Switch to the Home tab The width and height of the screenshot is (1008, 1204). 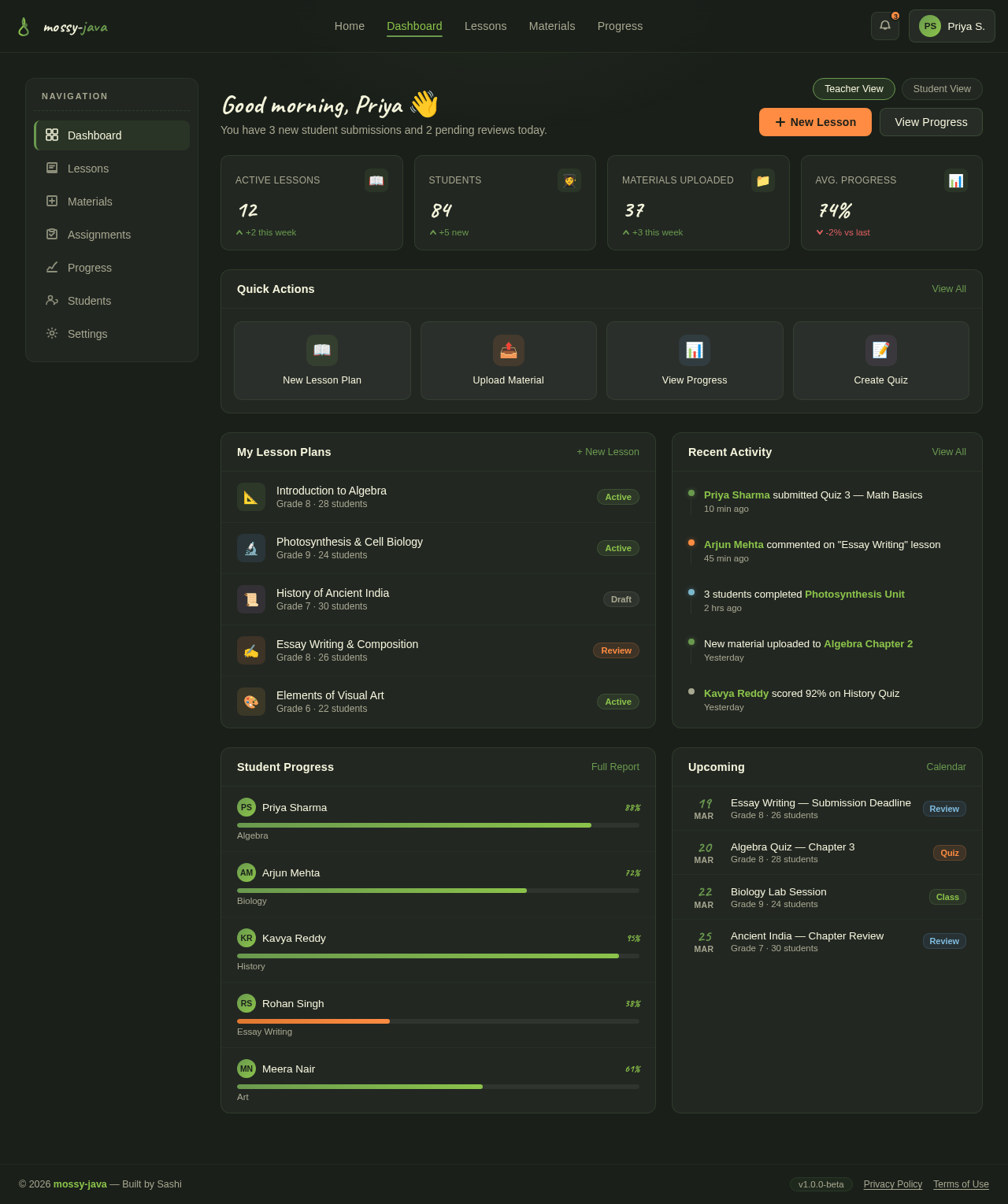[x=349, y=26]
